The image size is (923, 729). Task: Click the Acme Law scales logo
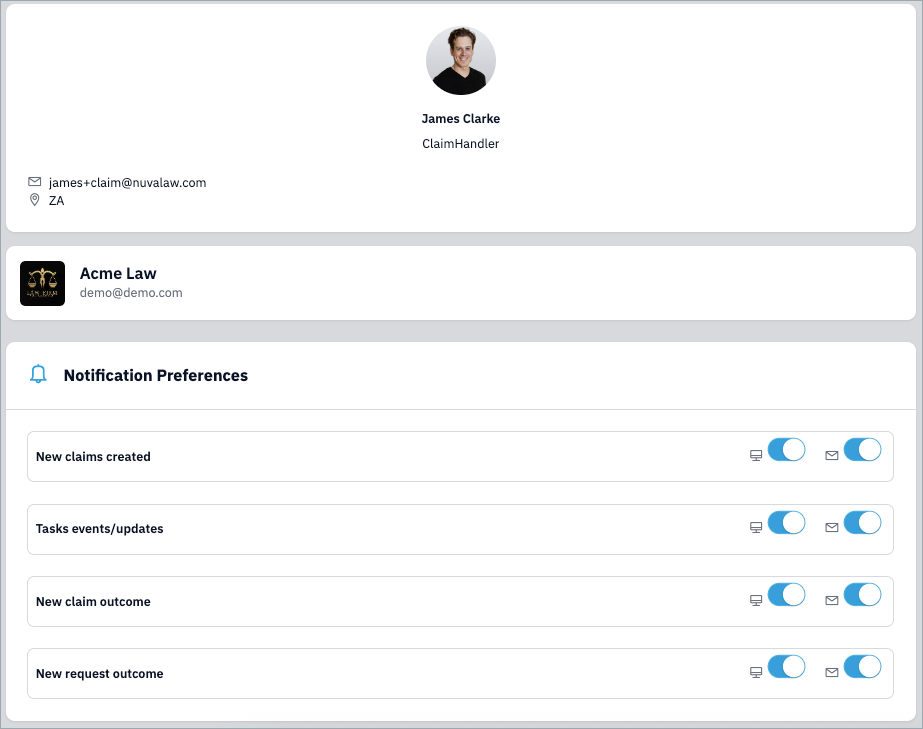[42, 283]
